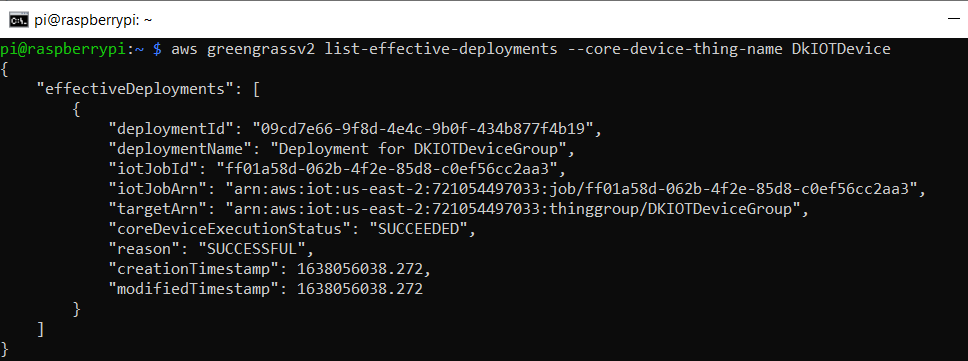Click the --core-device-thing-name option text

(675, 49)
